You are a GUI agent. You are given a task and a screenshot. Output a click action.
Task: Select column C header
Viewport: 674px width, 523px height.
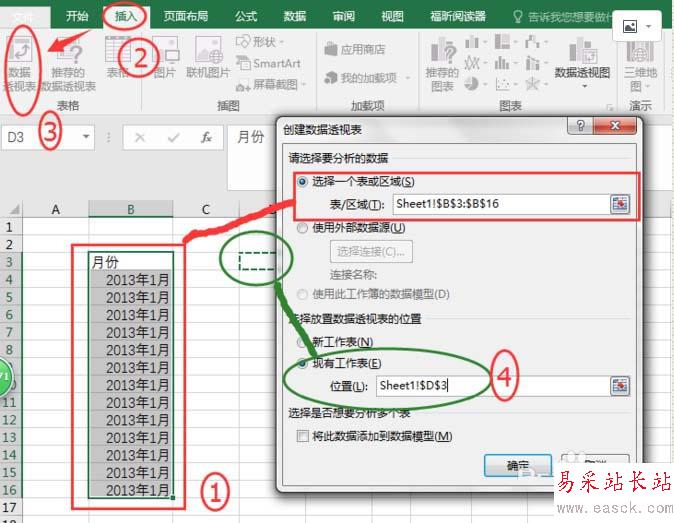coord(206,209)
